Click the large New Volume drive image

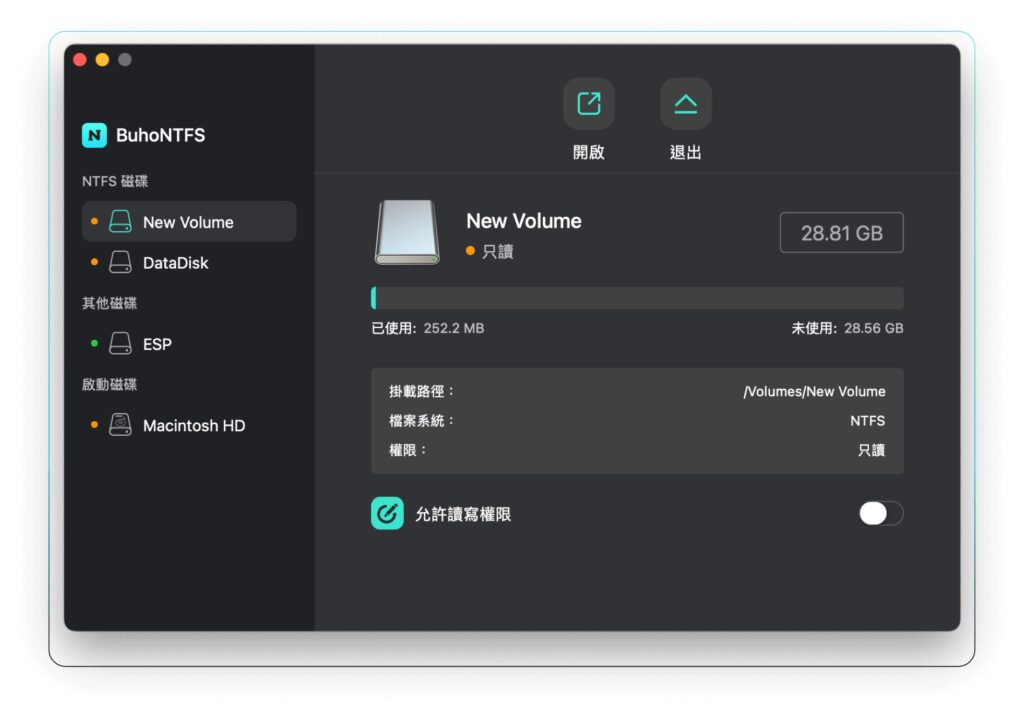(406, 233)
